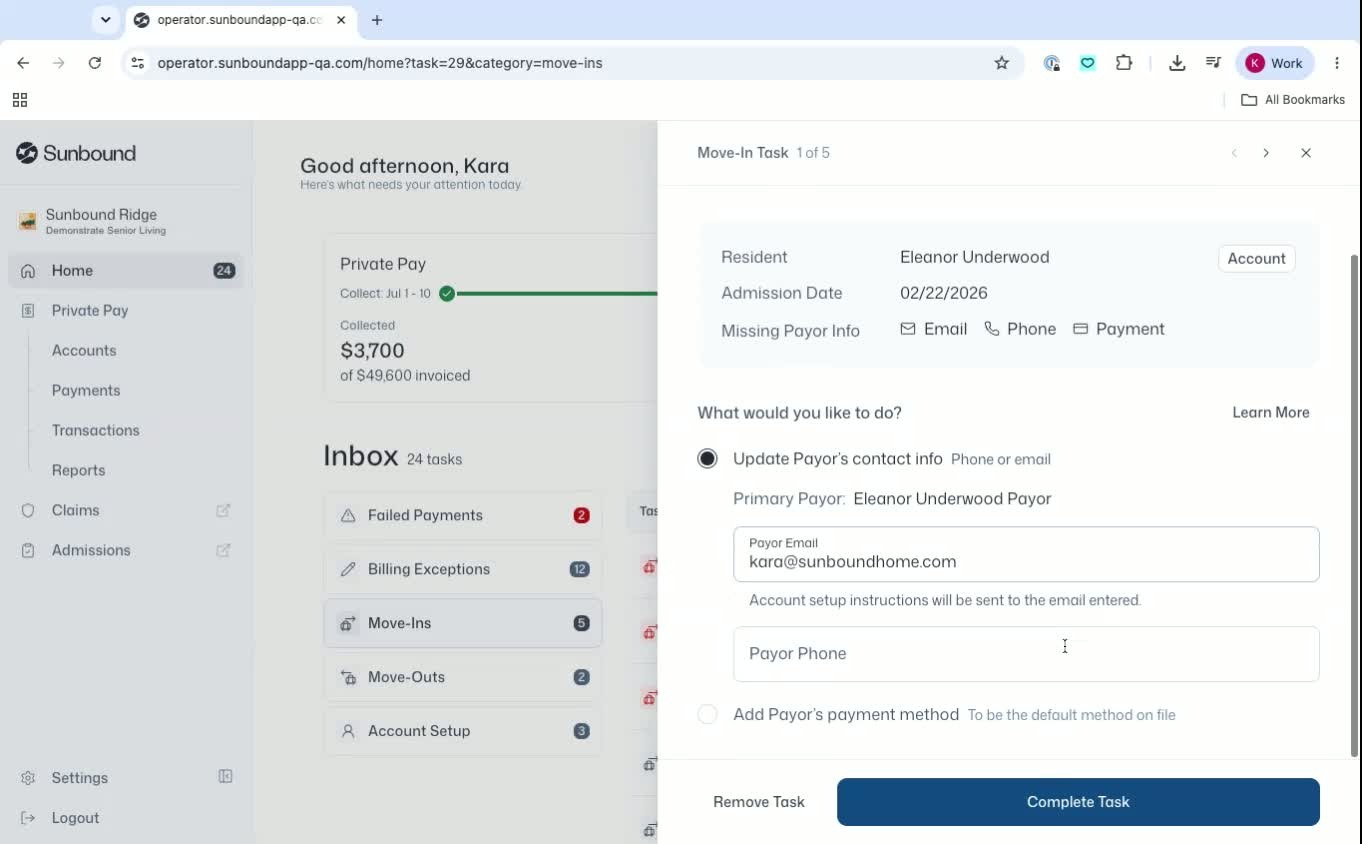The width and height of the screenshot is (1362, 844).
Task: Select Move-Ins inbox category
Action: click(463, 623)
